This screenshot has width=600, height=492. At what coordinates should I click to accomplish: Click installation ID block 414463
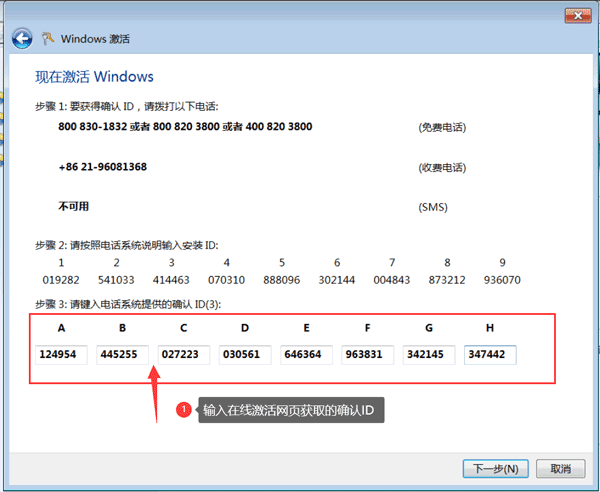point(171,280)
